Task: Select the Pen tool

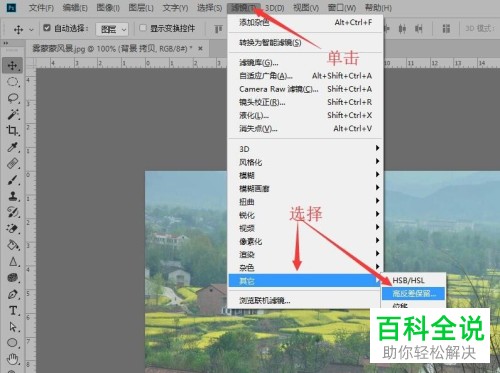Action: [x=12, y=294]
